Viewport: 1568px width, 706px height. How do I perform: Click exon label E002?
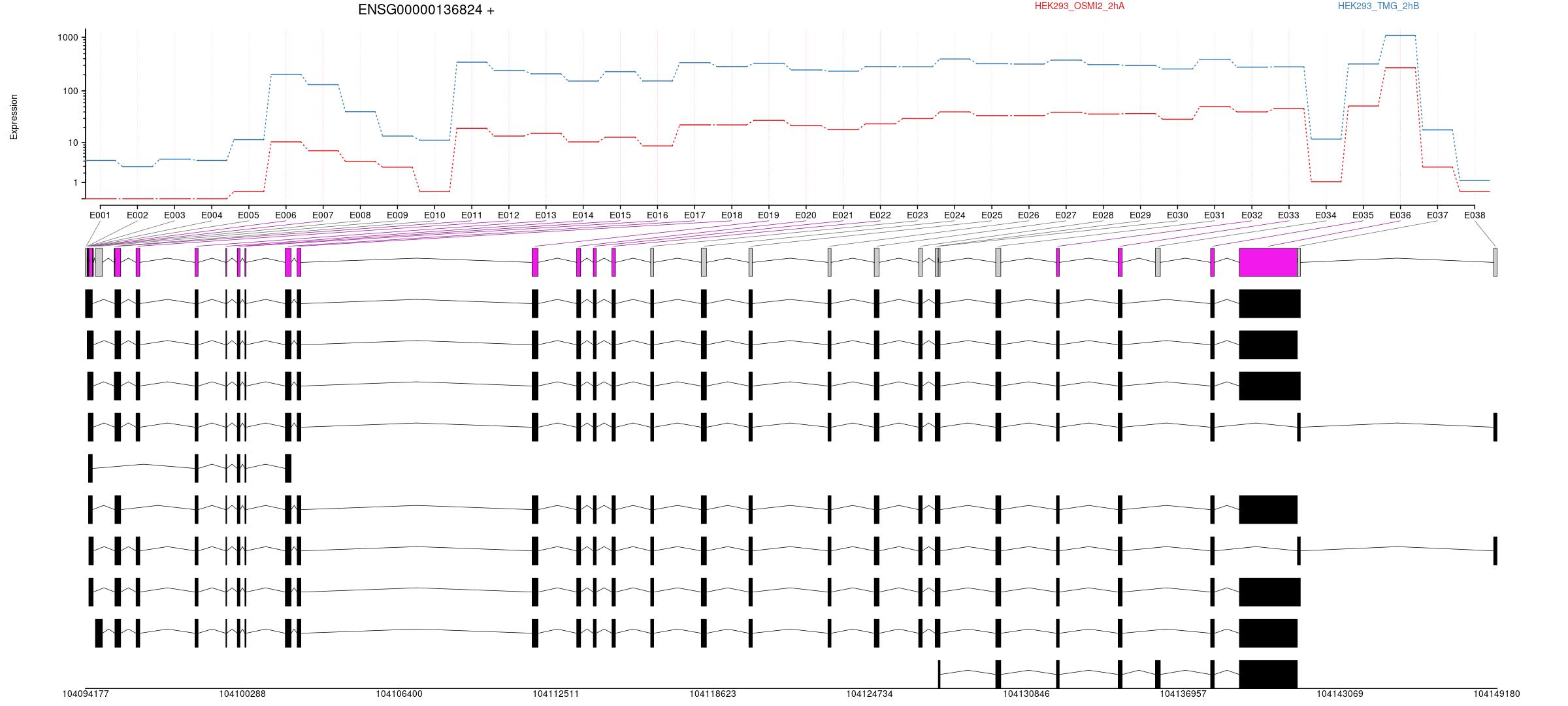(137, 215)
